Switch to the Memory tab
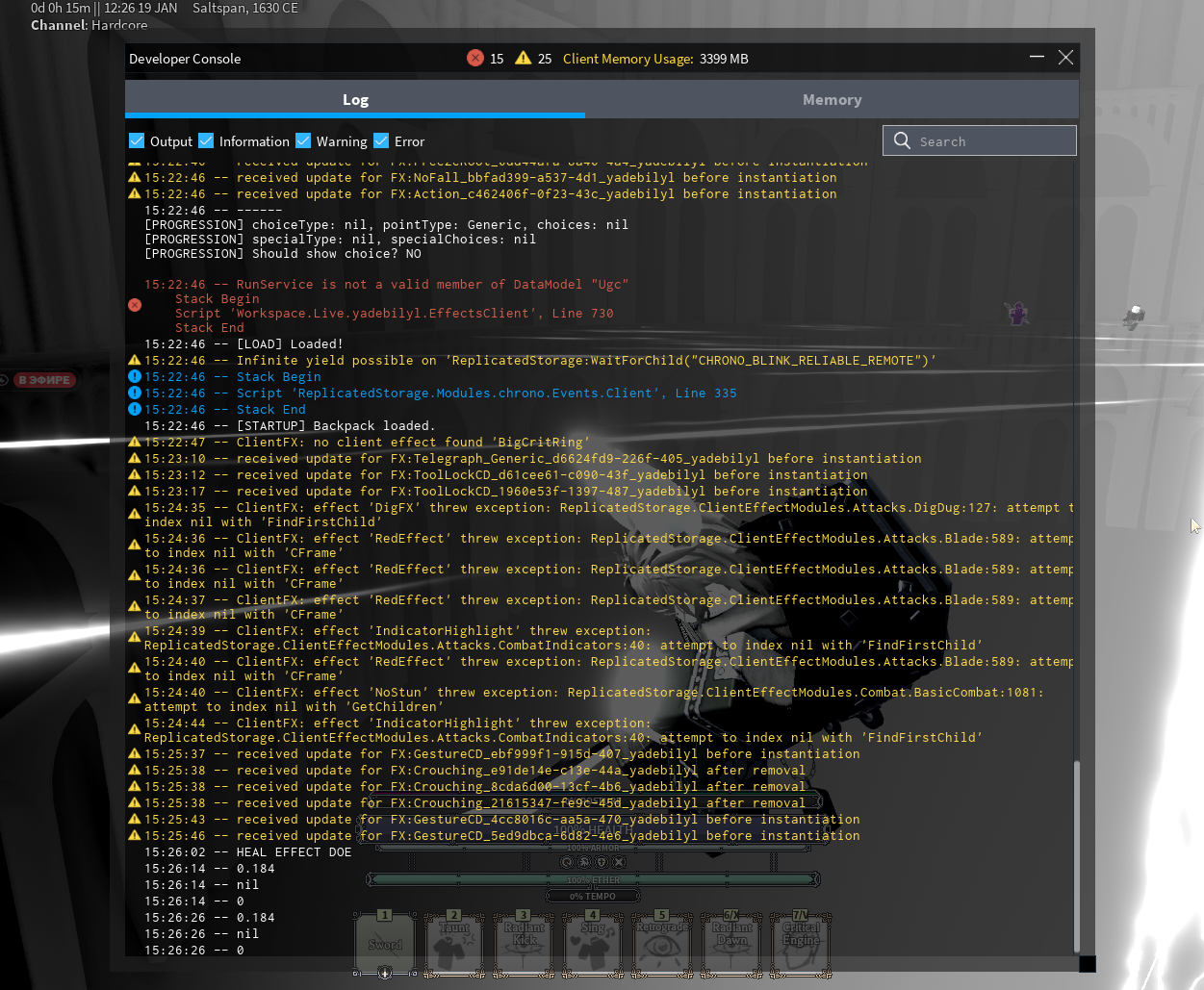This screenshot has width=1204, height=990. [832, 100]
